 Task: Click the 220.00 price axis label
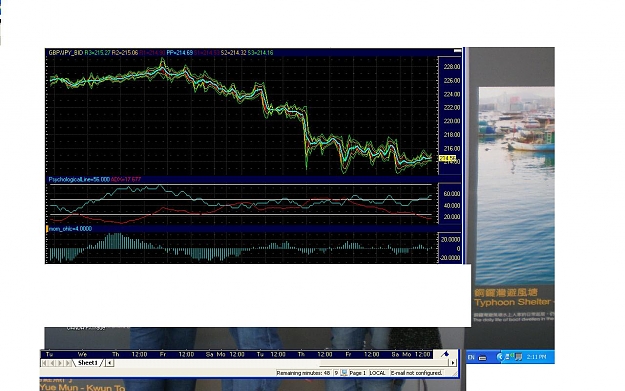click(452, 121)
